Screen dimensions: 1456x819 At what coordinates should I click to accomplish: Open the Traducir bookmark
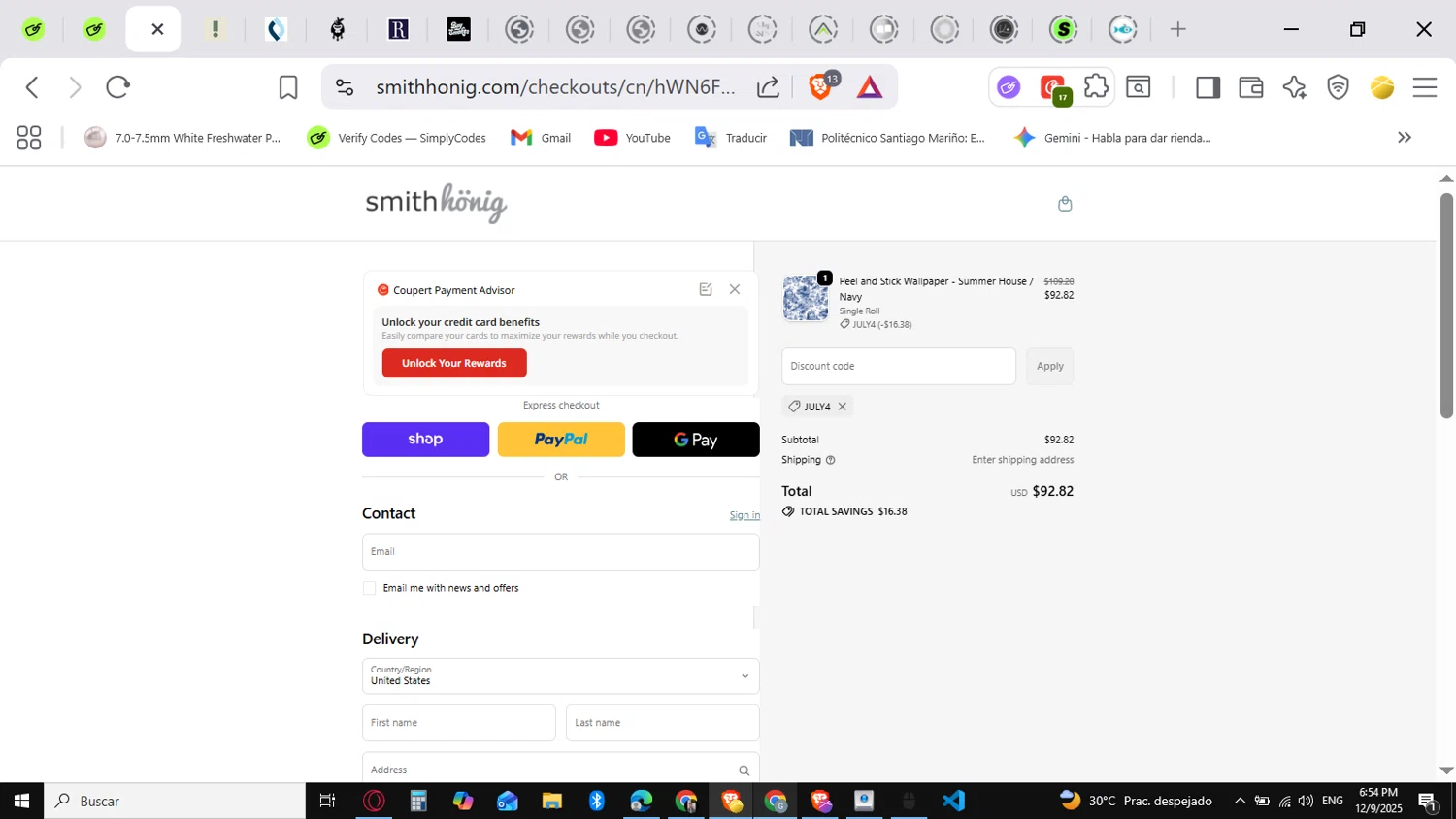pos(731,138)
